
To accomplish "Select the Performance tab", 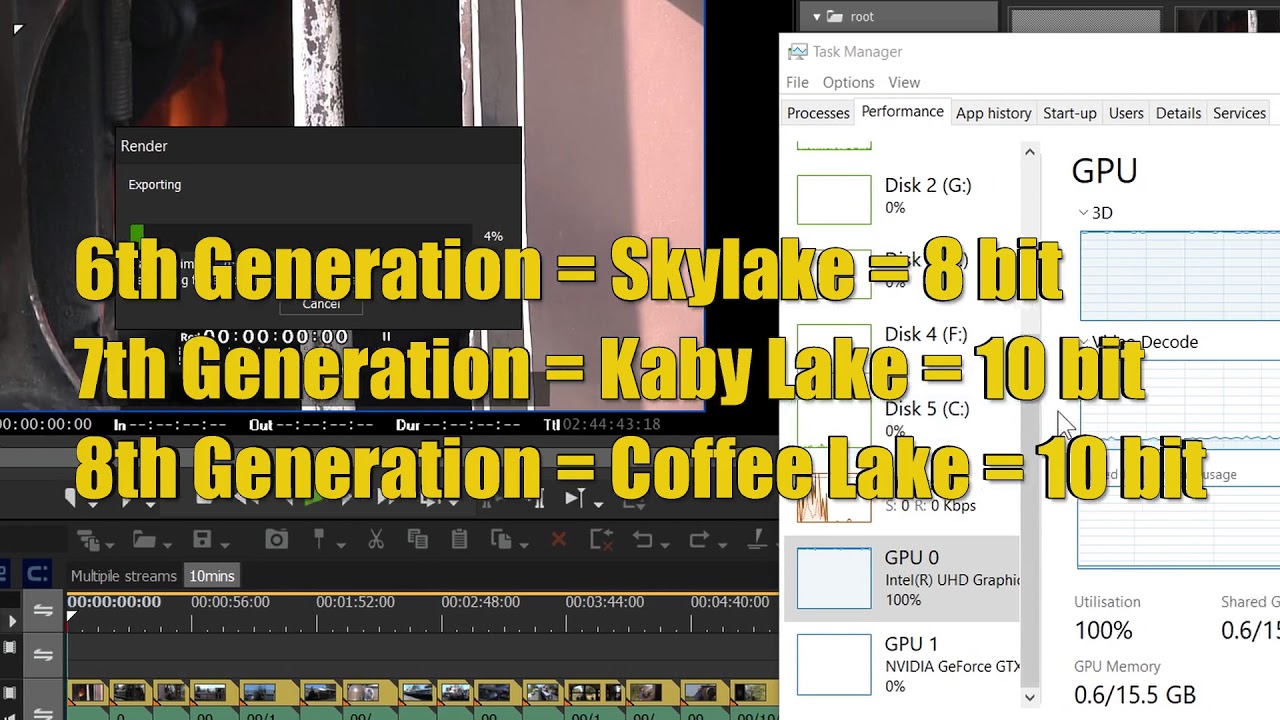I will tap(902, 112).
